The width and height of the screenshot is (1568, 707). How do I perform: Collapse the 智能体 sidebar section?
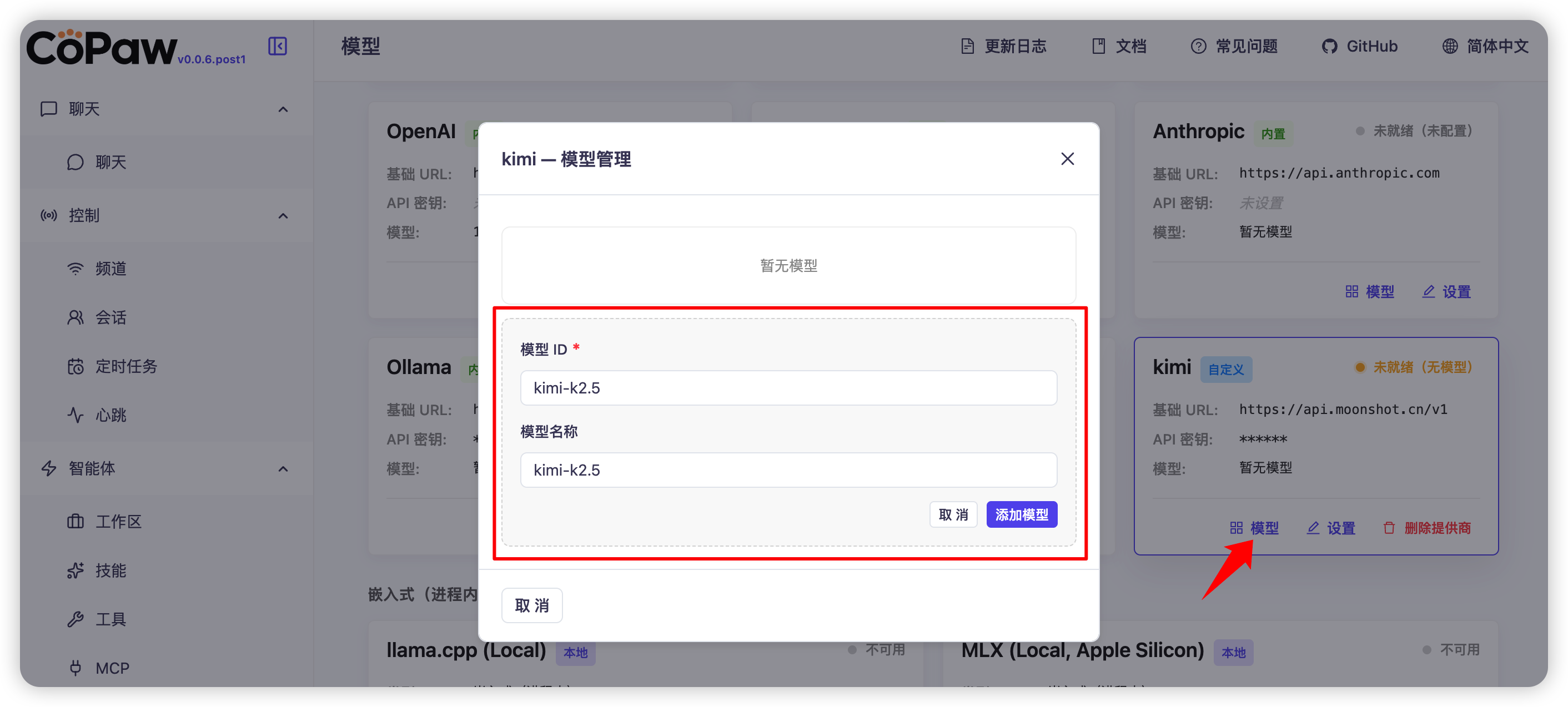pyautogui.click(x=283, y=469)
